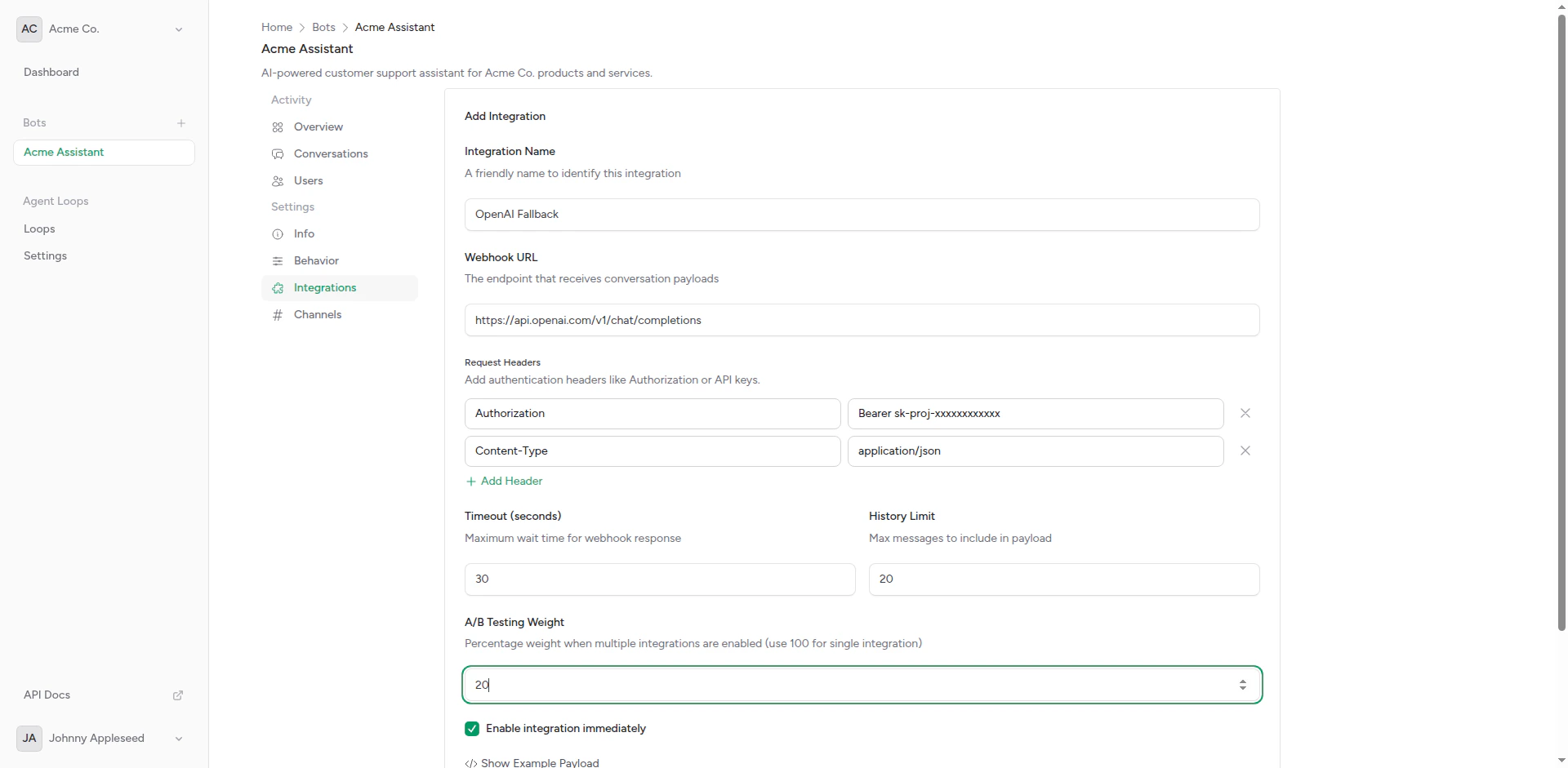Expand Show Example Payload
1568x768 pixels.
[532, 762]
